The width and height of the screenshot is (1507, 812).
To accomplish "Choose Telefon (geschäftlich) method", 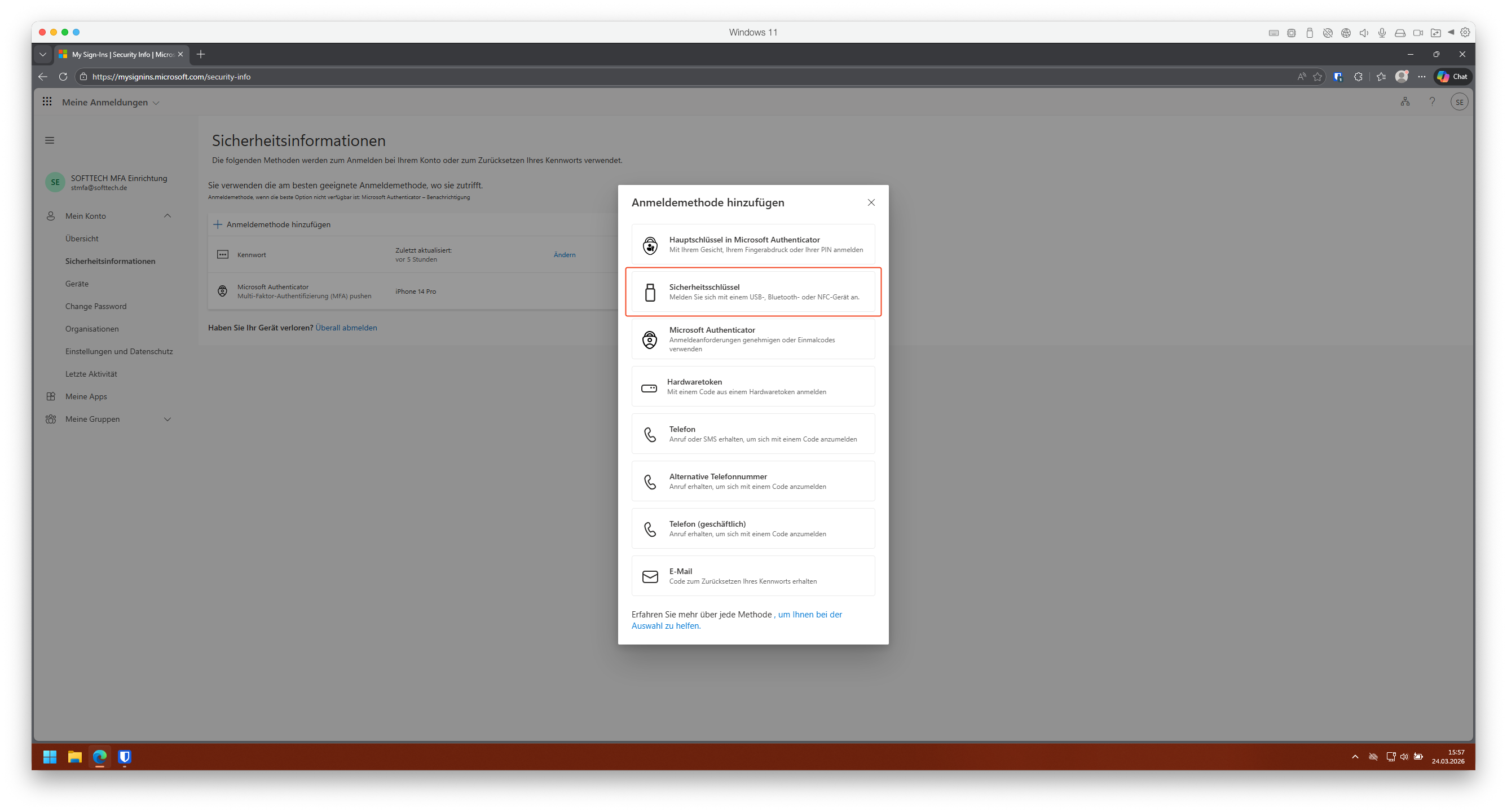I will (753, 529).
